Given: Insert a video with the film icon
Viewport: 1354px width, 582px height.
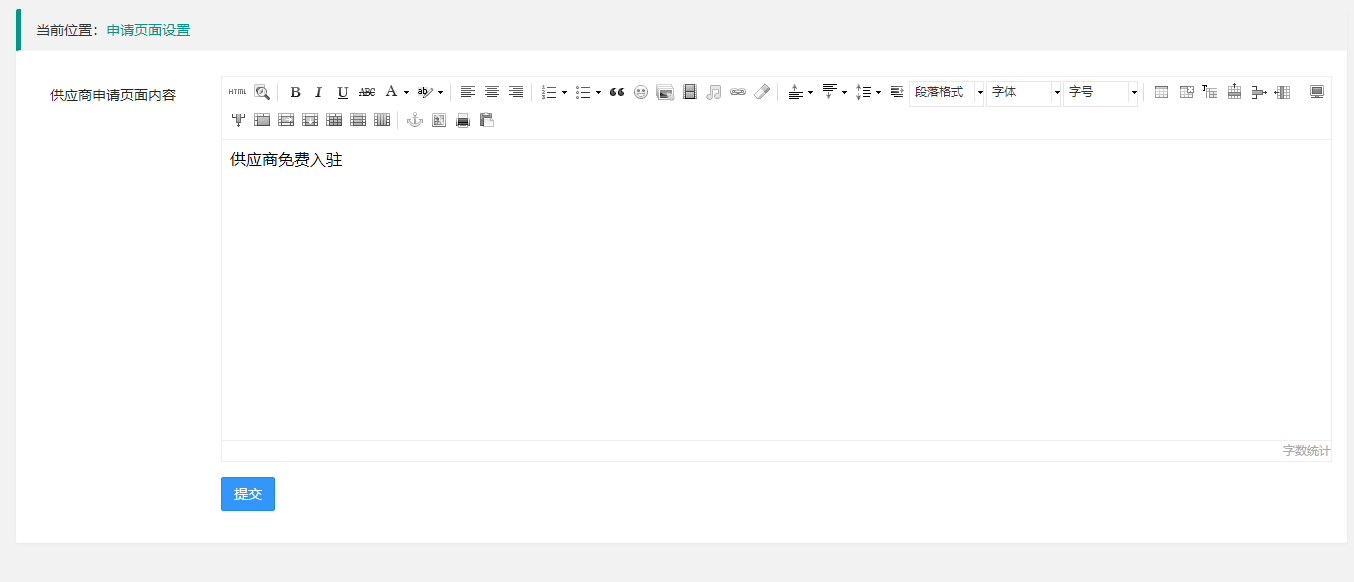Looking at the screenshot, I should pos(689,92).
